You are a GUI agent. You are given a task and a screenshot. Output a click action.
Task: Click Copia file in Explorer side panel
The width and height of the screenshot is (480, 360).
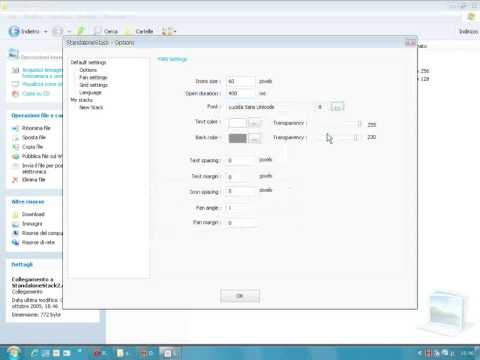point(32,147)
